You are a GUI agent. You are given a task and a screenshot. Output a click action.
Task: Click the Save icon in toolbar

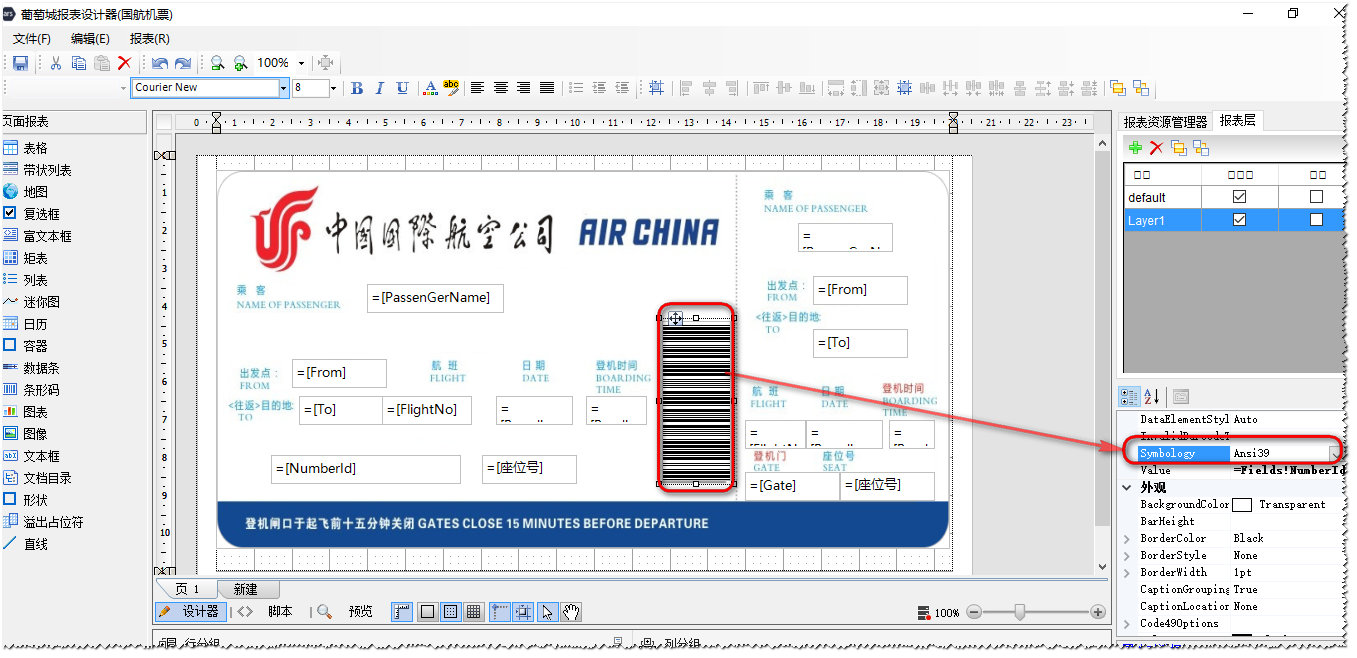point(20,63)
